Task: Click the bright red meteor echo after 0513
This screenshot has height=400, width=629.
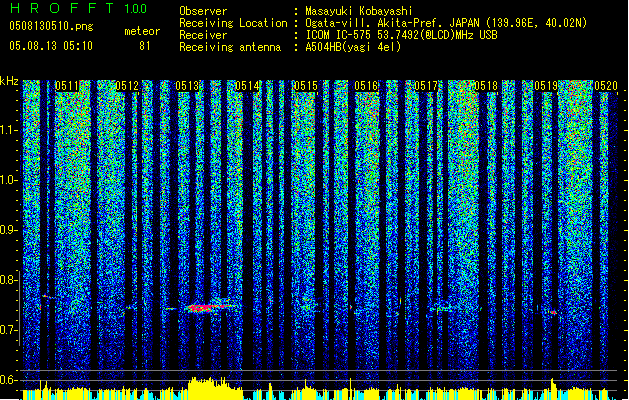Action: click(209, 308)
